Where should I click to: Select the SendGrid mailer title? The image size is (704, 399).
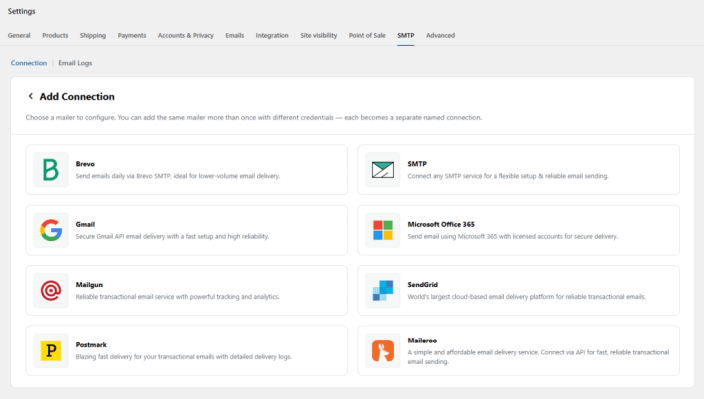422,285
